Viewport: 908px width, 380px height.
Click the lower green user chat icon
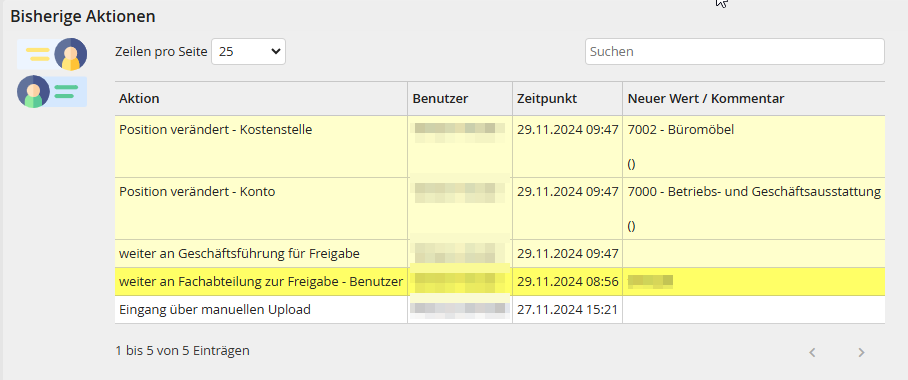coord(52,92)
